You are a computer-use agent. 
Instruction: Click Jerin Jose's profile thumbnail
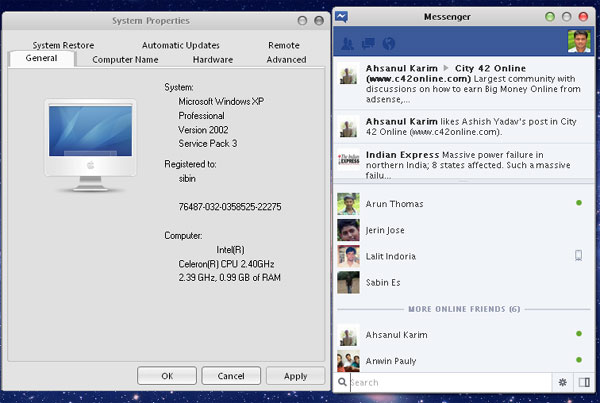[x=348, y=230]
